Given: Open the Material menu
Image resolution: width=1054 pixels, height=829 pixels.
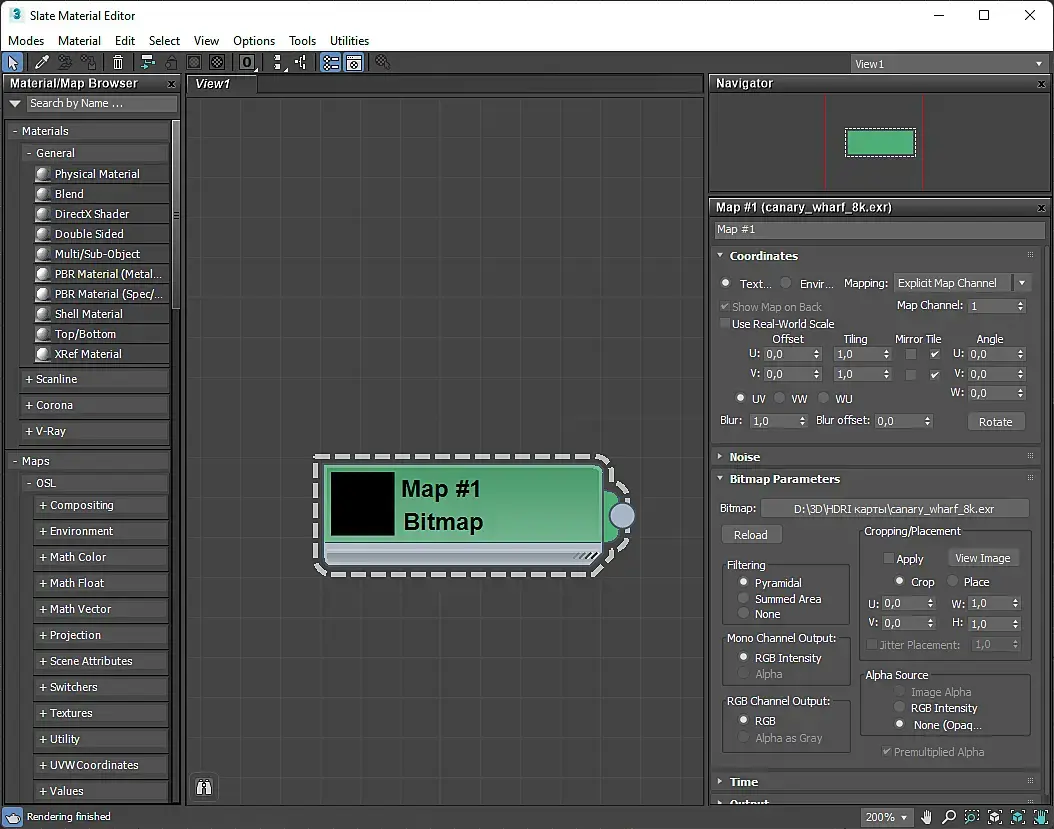Looking at the screenshot, I should pyautogui.click(x=79, y=41).
